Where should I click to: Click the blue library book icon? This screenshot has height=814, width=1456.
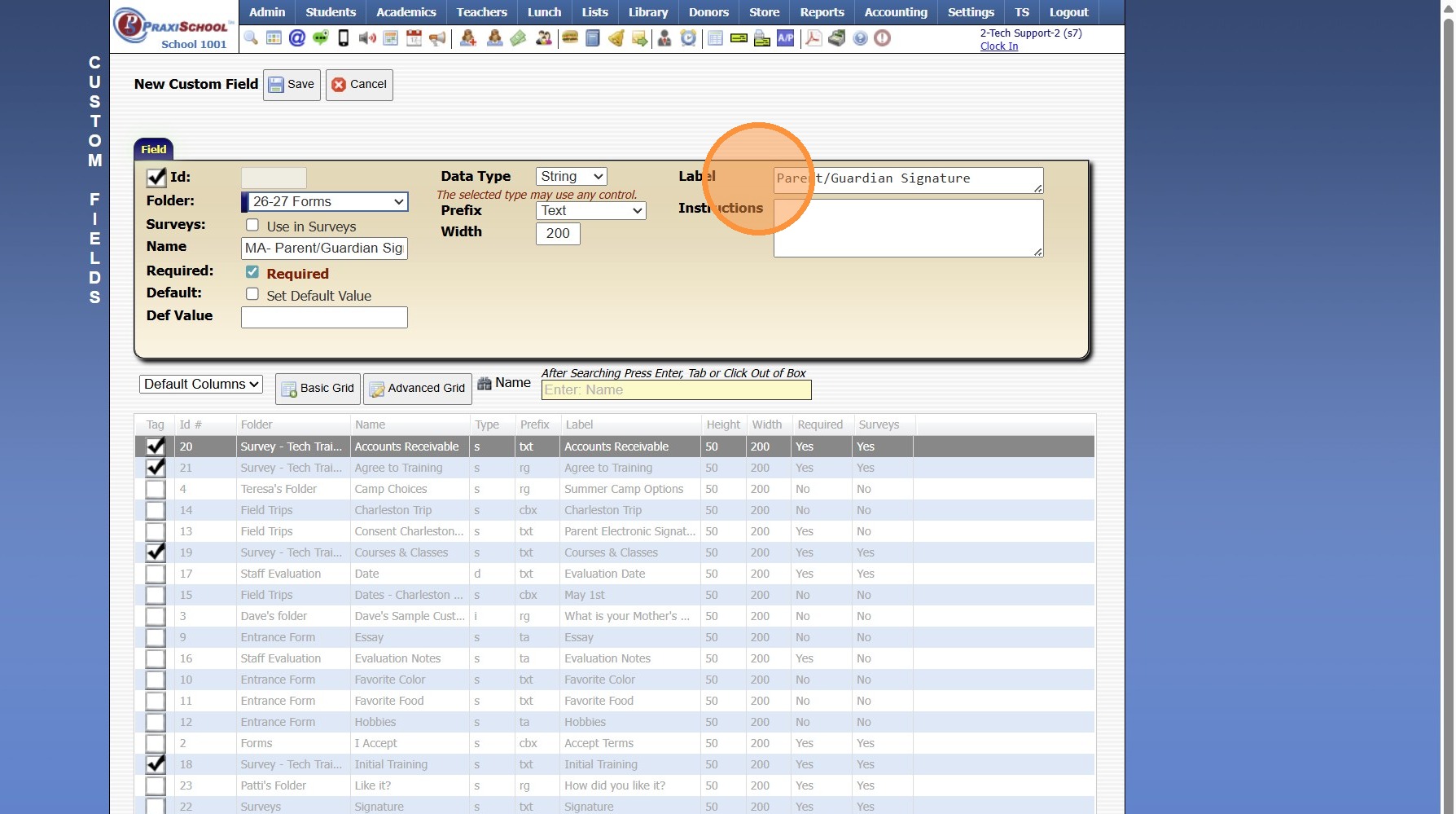(x=593, y=38)
